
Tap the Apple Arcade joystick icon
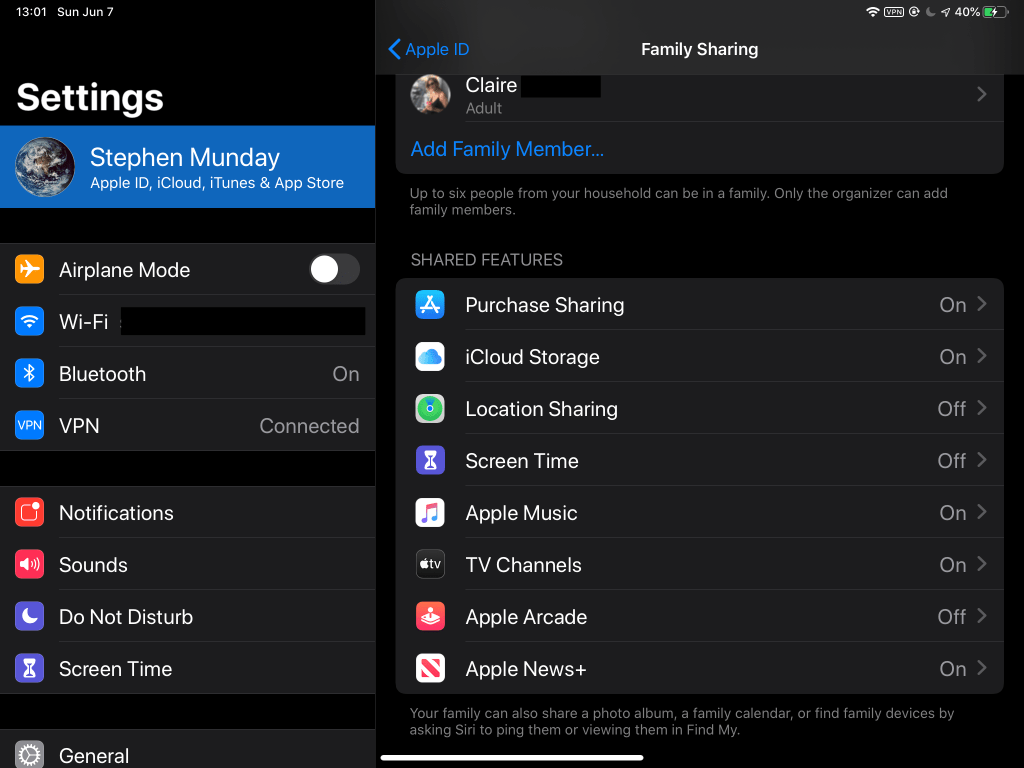tap(430, 617)
